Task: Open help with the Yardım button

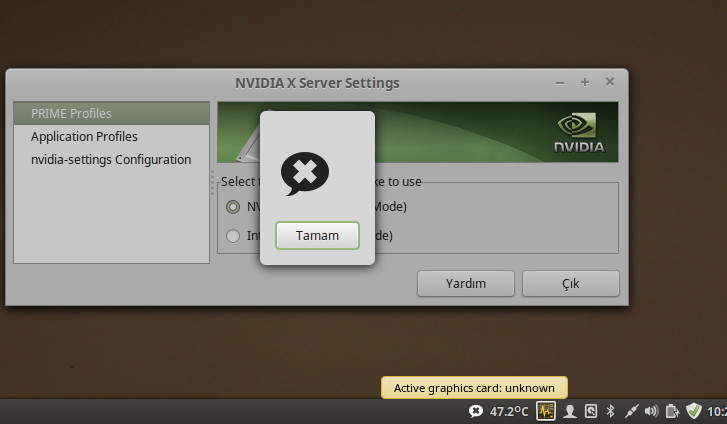Action: (x=466, y=283)
